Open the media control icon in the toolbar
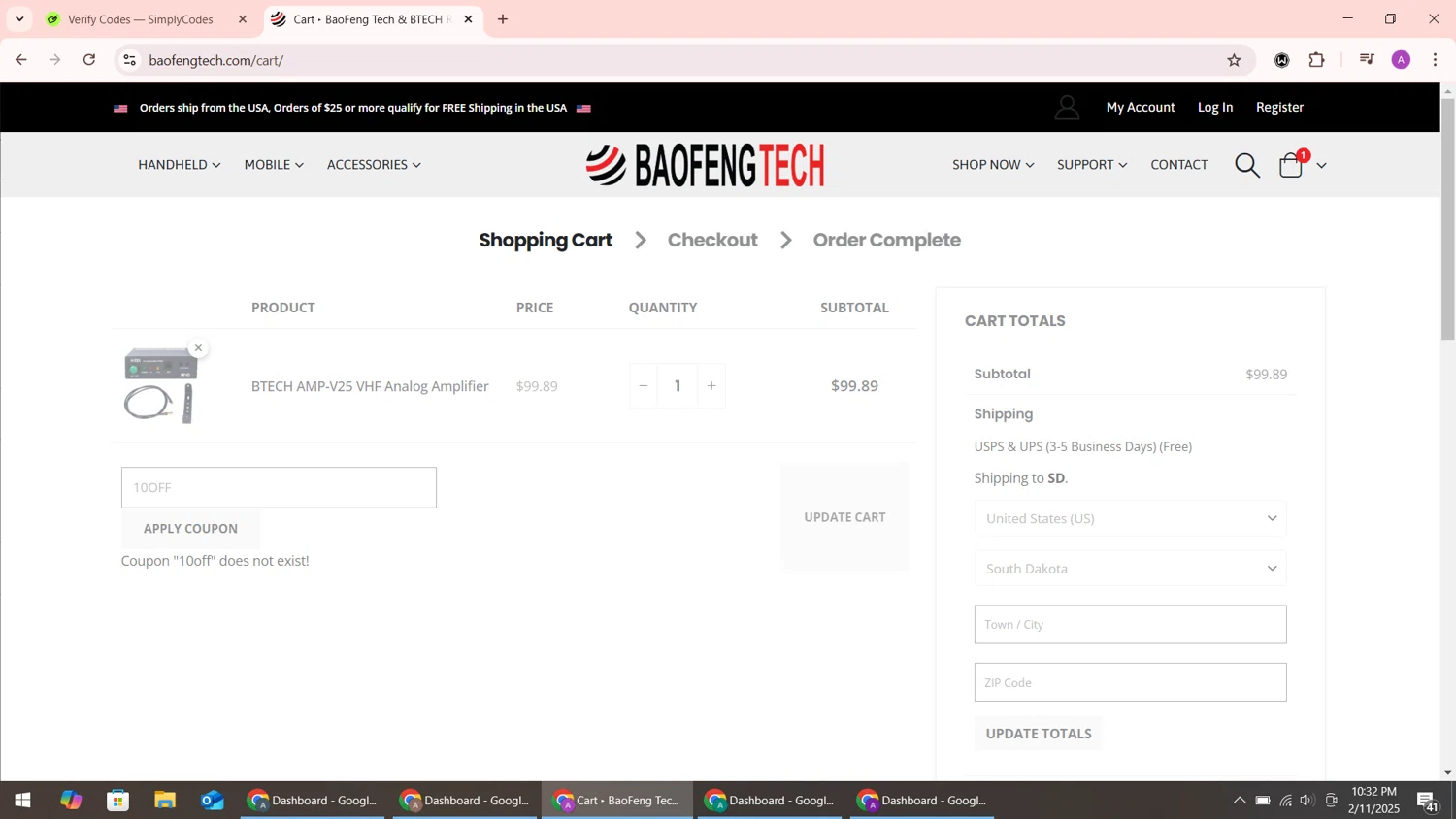This screenshot has width=1456, height=819. 1367,60
